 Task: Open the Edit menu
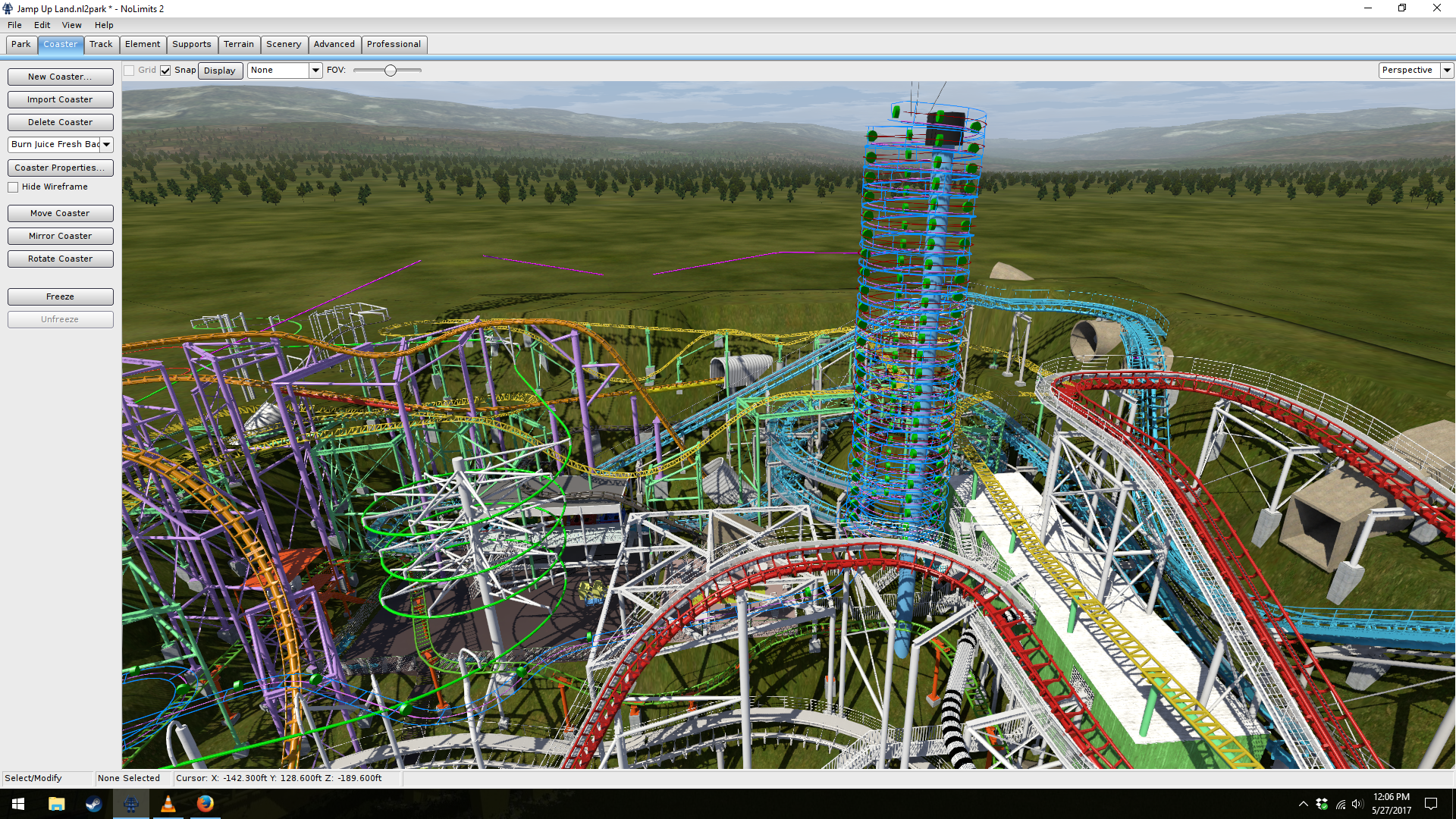[x=42, y=25]
